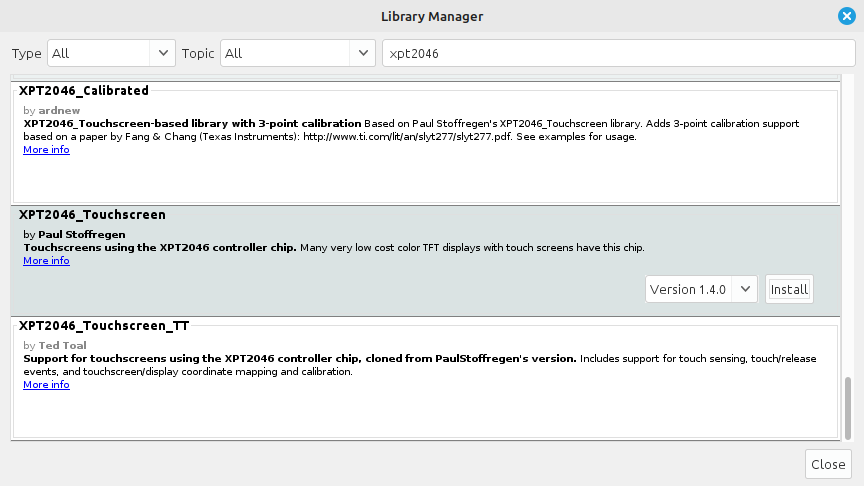
Task: Click the Library Manager title text
Action: pyautogui.click(x=432, y=17)
